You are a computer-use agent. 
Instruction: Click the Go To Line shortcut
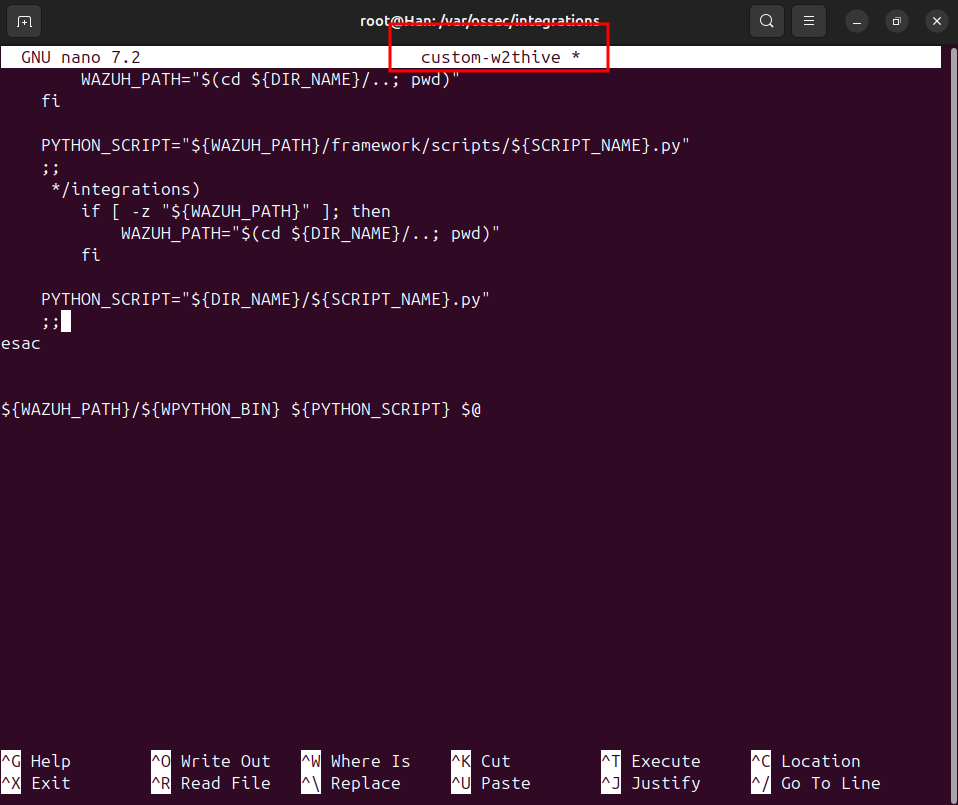830,783
